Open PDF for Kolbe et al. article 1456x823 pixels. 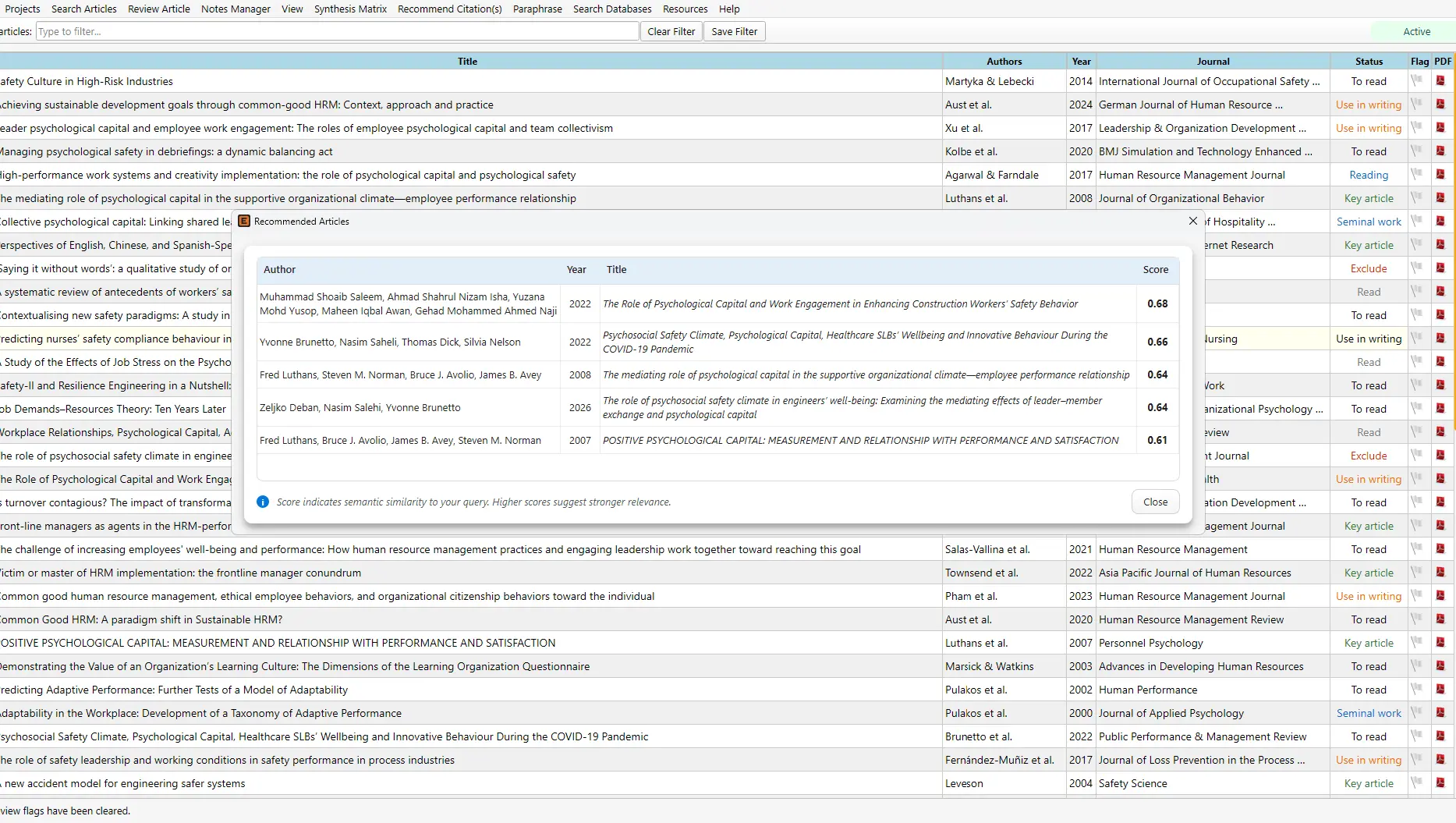tap(1440, 151)
